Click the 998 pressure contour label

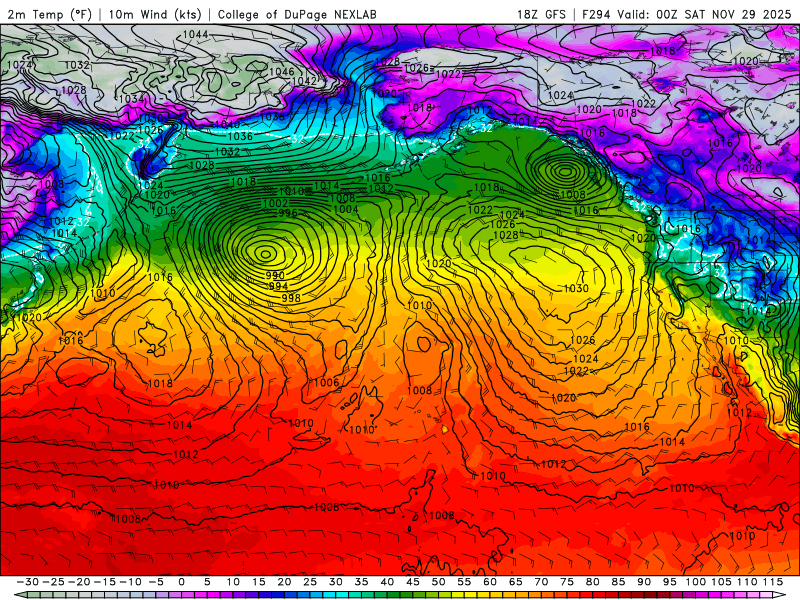click(291, 297)
